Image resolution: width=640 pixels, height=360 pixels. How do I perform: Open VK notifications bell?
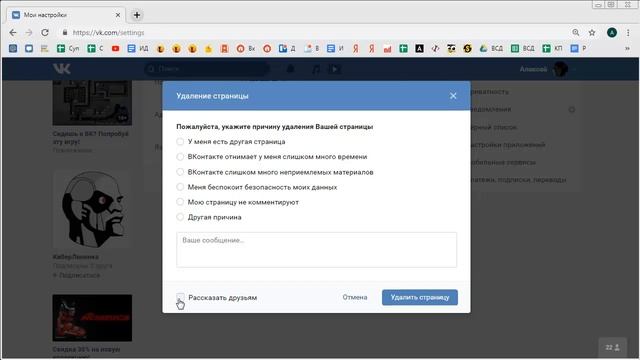[x=290, y=69]
